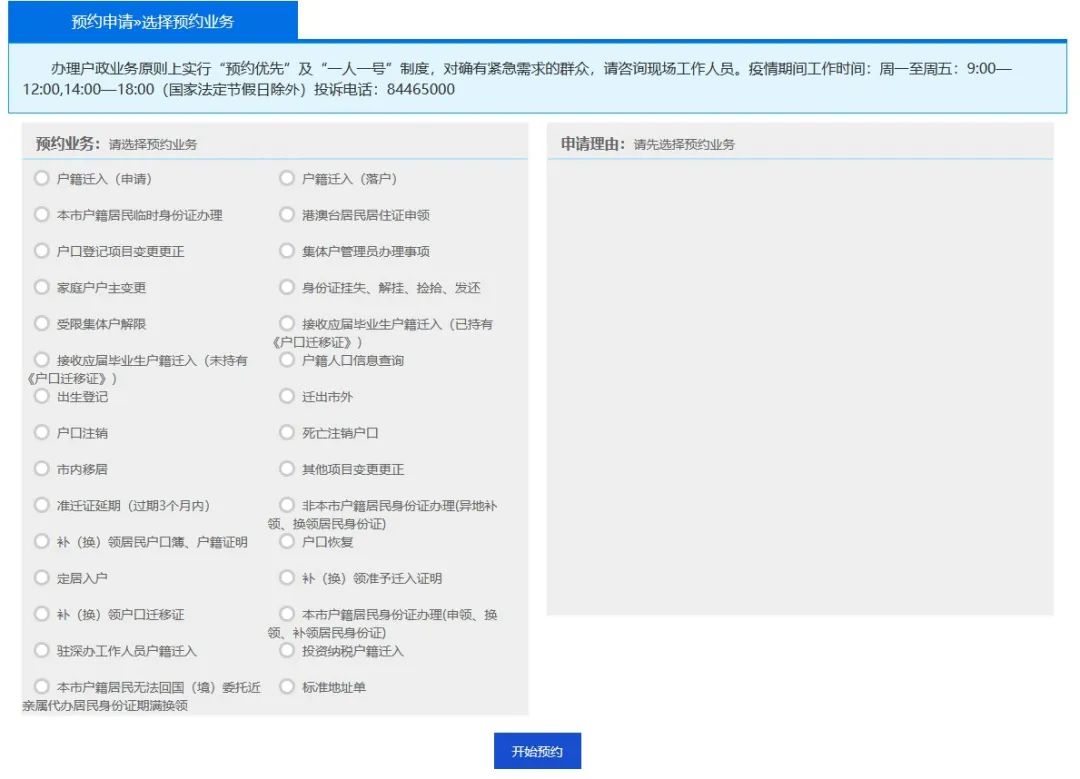Click the 申请理由 heading text
This screenshot has width=1080, height=779.
[x=592, y=144]
